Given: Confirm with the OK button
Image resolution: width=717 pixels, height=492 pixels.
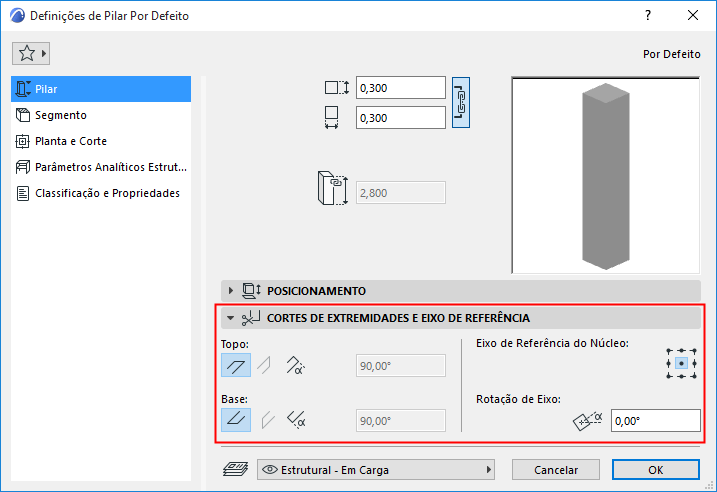Looking at the screenshot, I should (x=656, y=470).
